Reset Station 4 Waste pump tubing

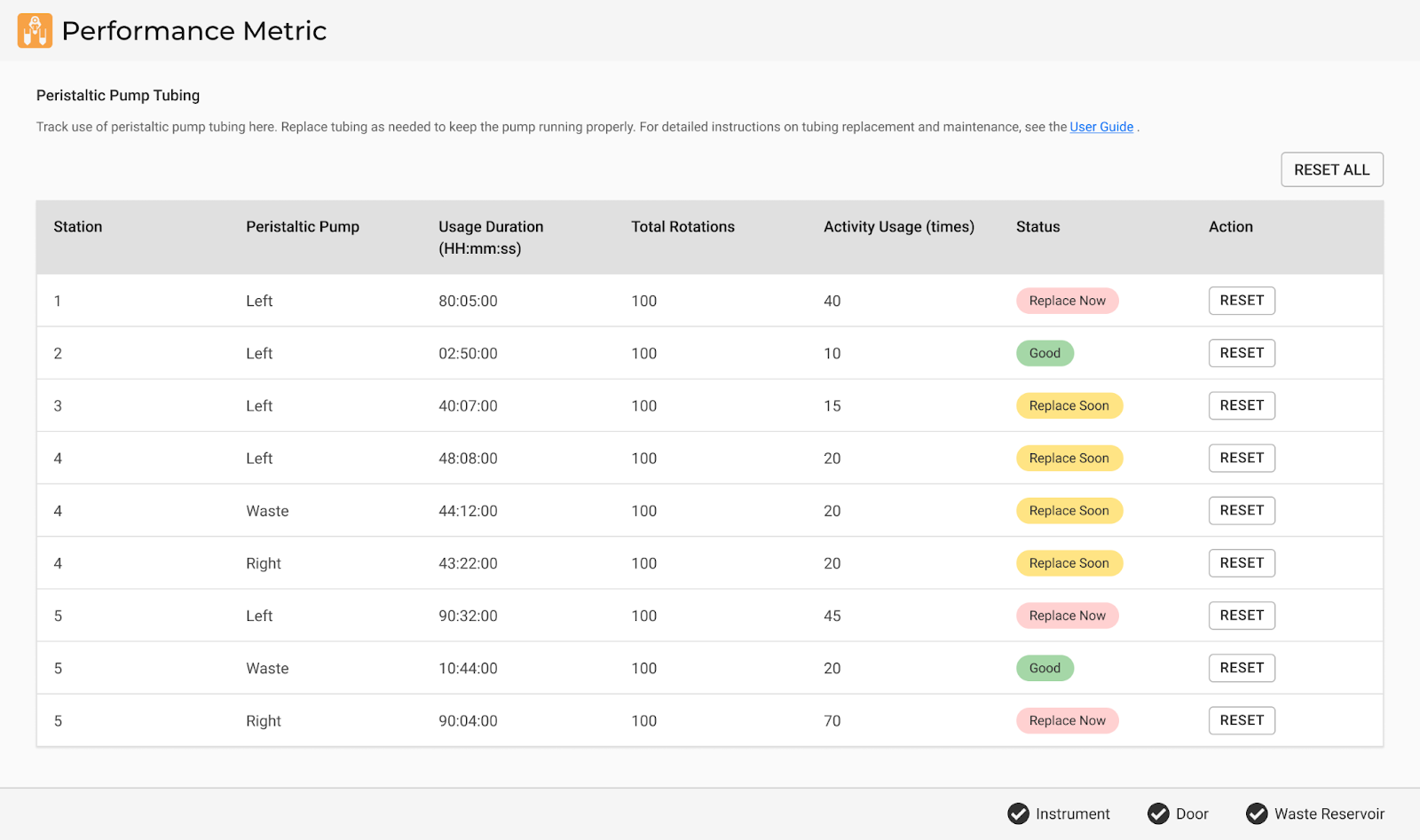click(1242, 510)
